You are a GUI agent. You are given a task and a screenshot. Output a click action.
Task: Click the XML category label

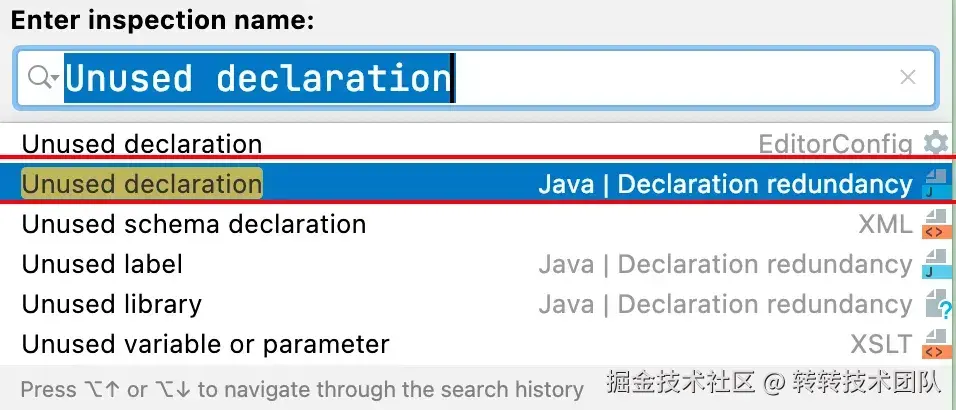(x=885, y=224)
